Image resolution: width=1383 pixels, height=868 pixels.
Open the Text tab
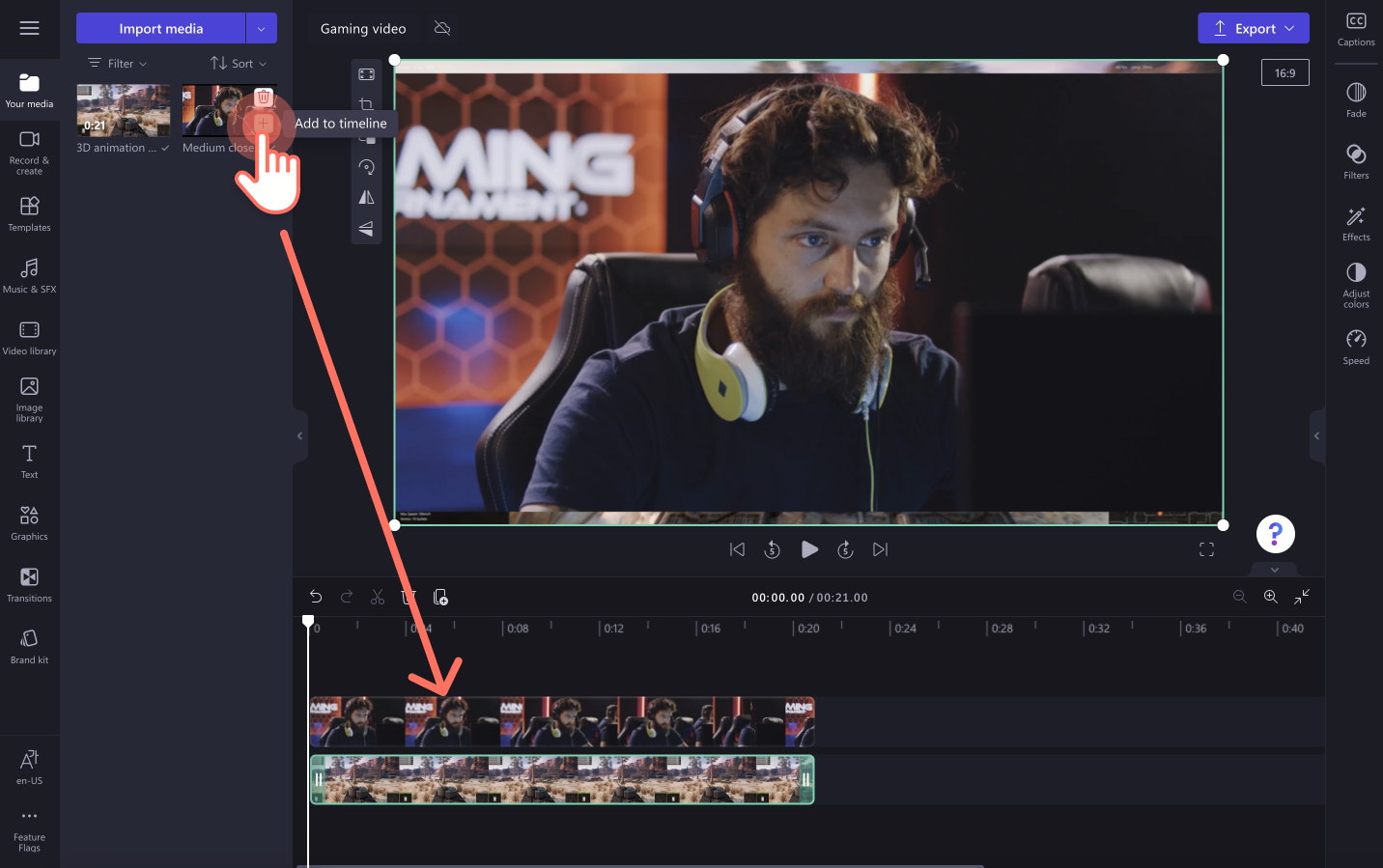29,462
